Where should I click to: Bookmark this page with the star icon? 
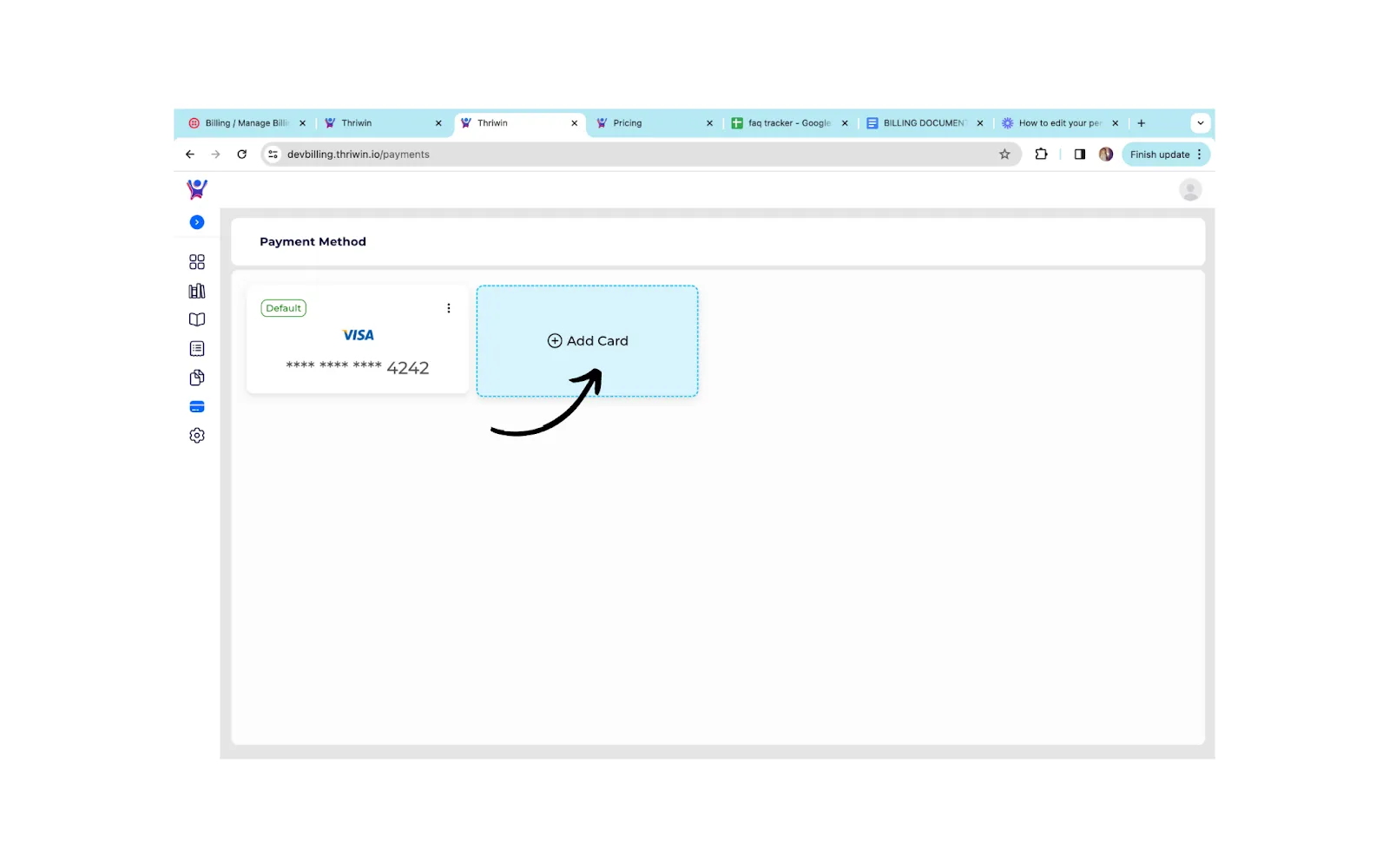click(1005, 155)
